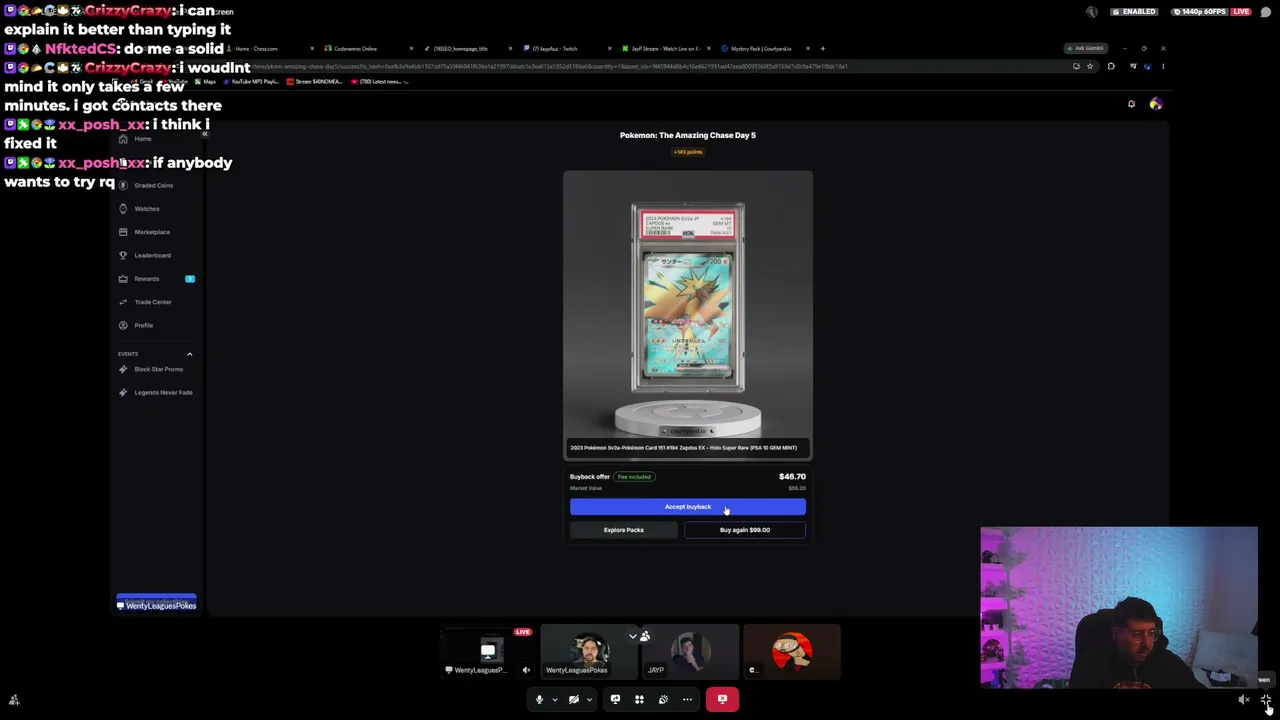Viewport: 1280px width, 720px height.
Task: Open the browser extensions icon
Action: pyautogui.click(x=1110, y=66)
